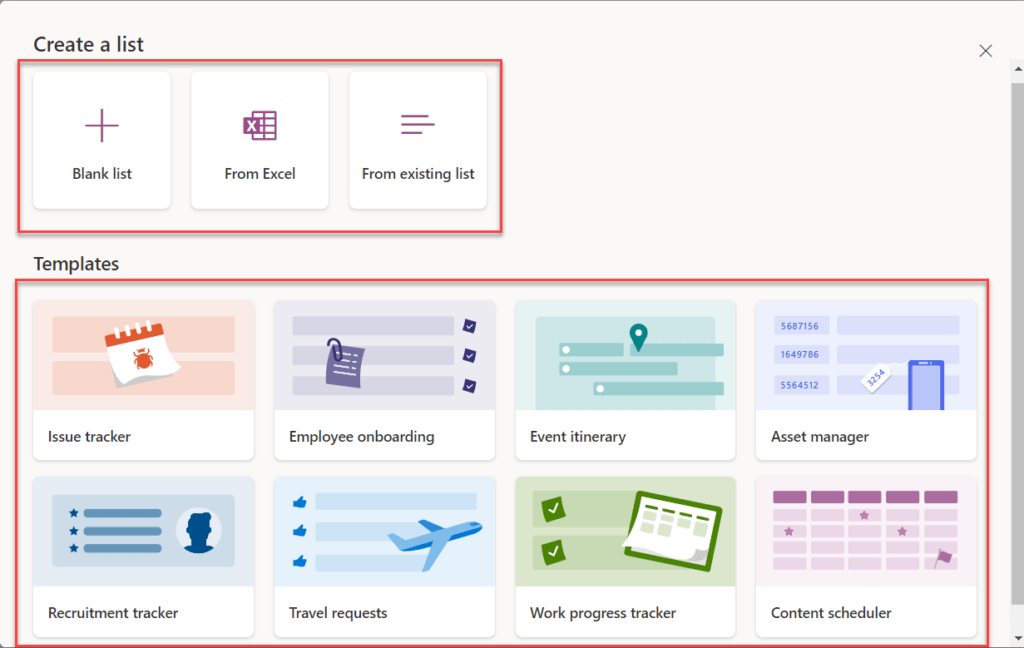Choose the From existing list label
The image size is (1024, 648).
click(418, 174)
